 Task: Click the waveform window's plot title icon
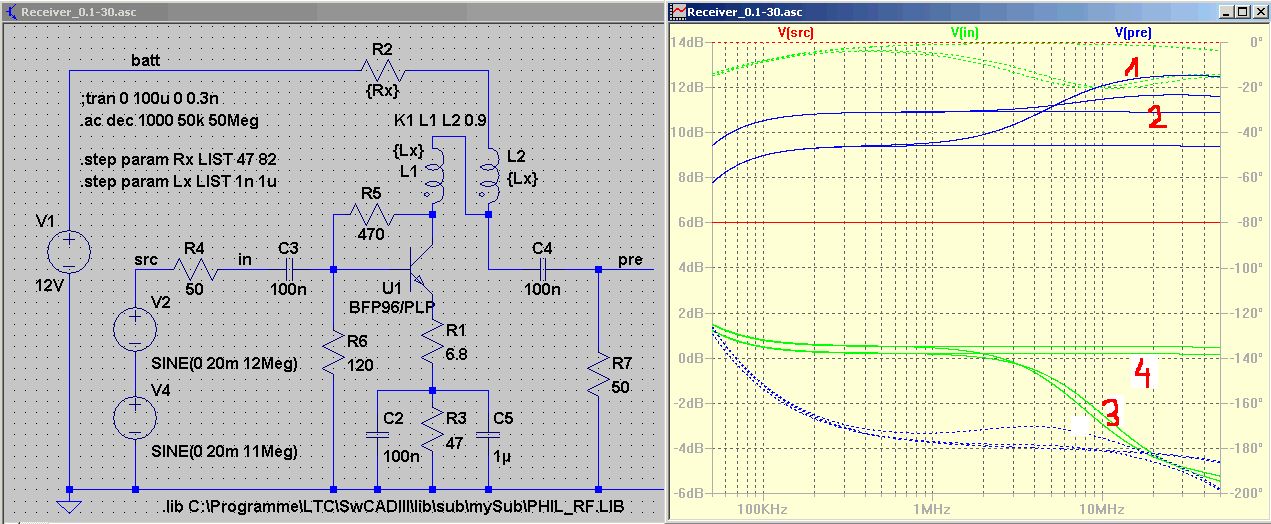(678, 12)
